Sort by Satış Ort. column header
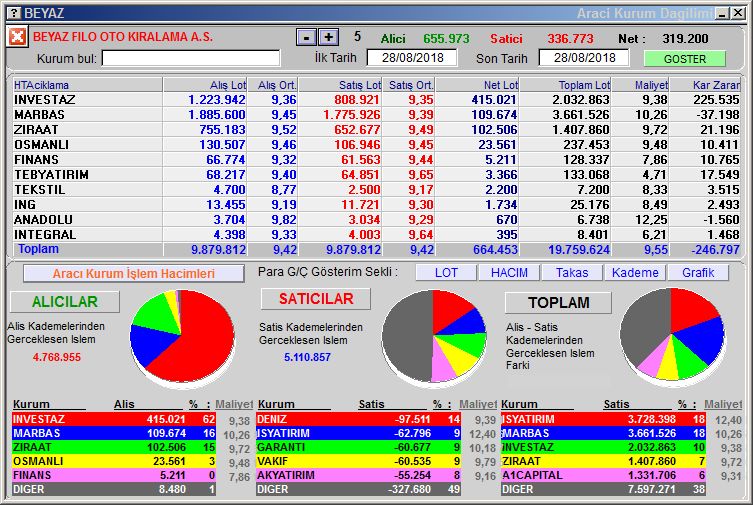The image size is (753, 505). tap(409, 85)
